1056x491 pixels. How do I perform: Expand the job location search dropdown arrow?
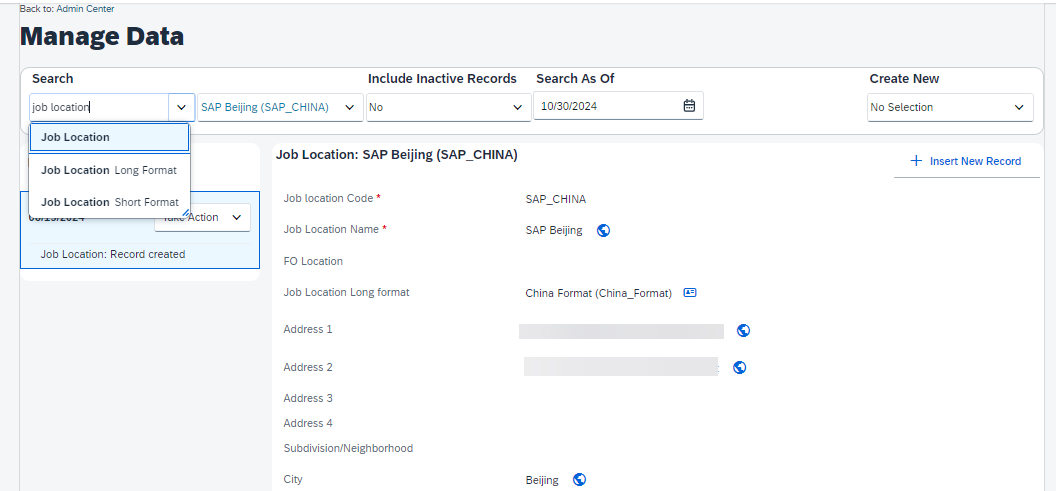tap(182, 107)
